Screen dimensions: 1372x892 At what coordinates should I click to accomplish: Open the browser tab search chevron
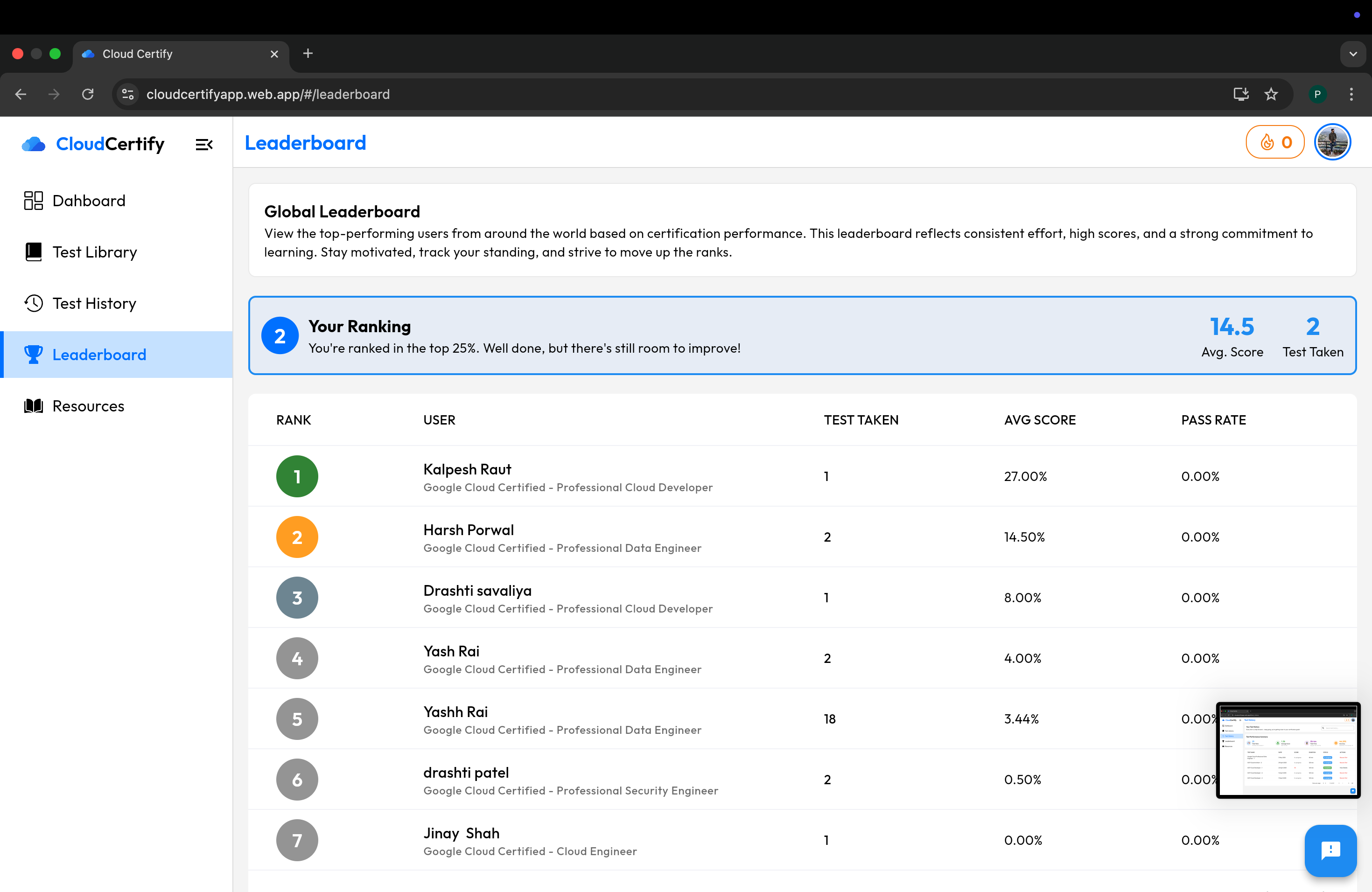coord(1352,54)
